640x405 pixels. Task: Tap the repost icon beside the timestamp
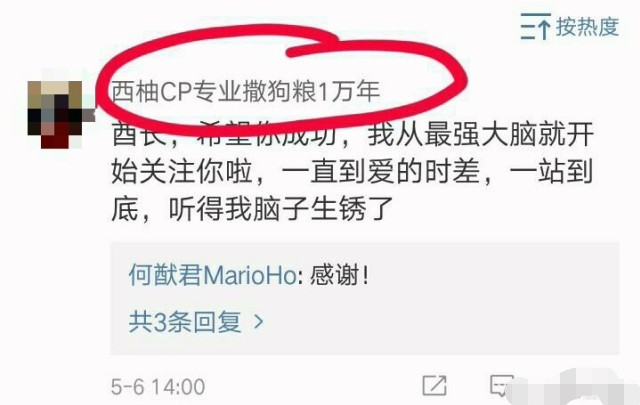[434, 385]
